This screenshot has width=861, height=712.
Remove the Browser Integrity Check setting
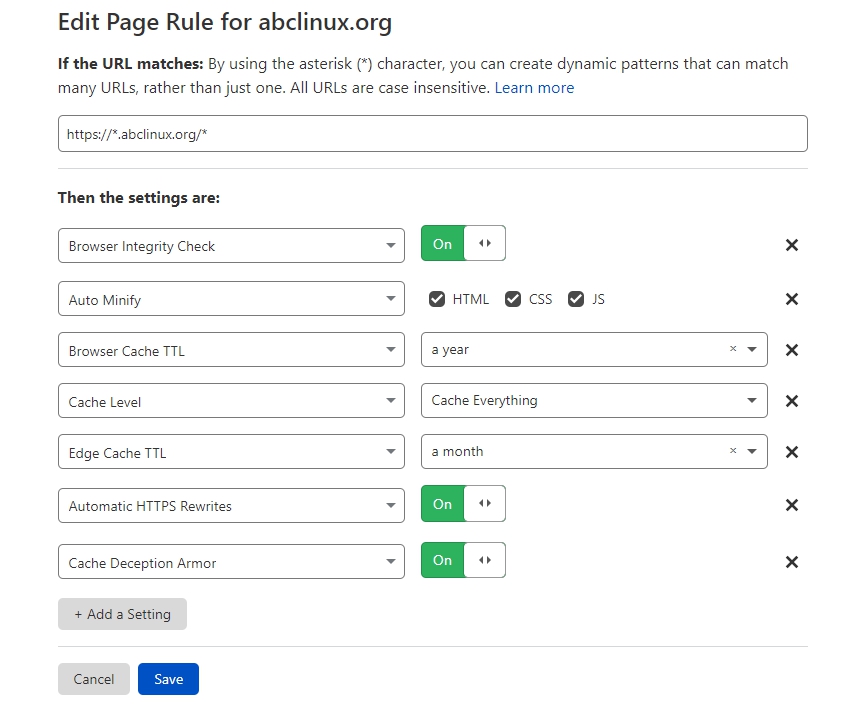click(x=791, y=245)
